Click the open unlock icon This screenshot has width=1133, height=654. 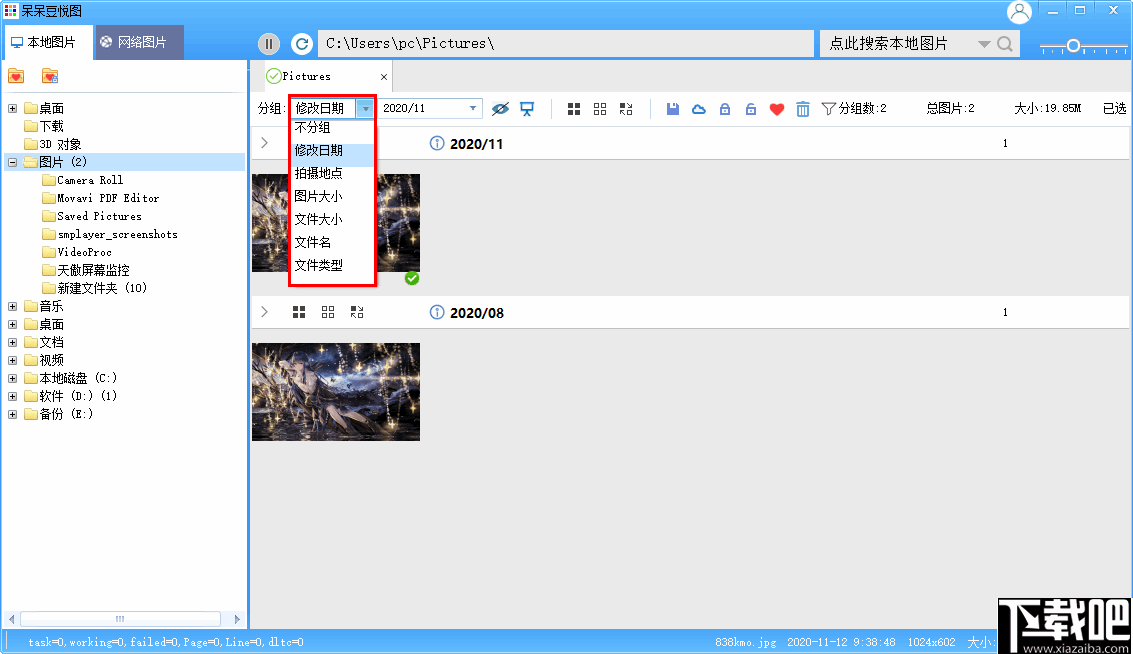click(751, 109)
